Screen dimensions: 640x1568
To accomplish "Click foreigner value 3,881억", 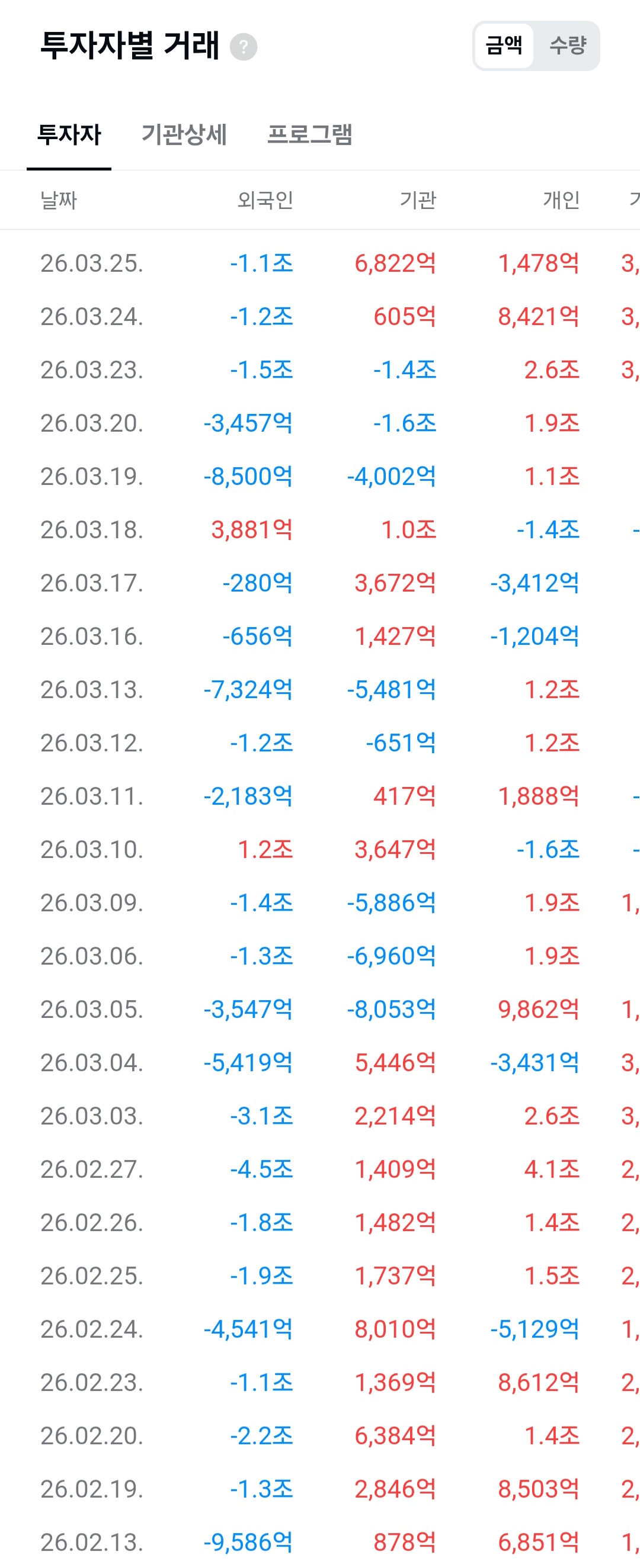I will pos(252,529).
